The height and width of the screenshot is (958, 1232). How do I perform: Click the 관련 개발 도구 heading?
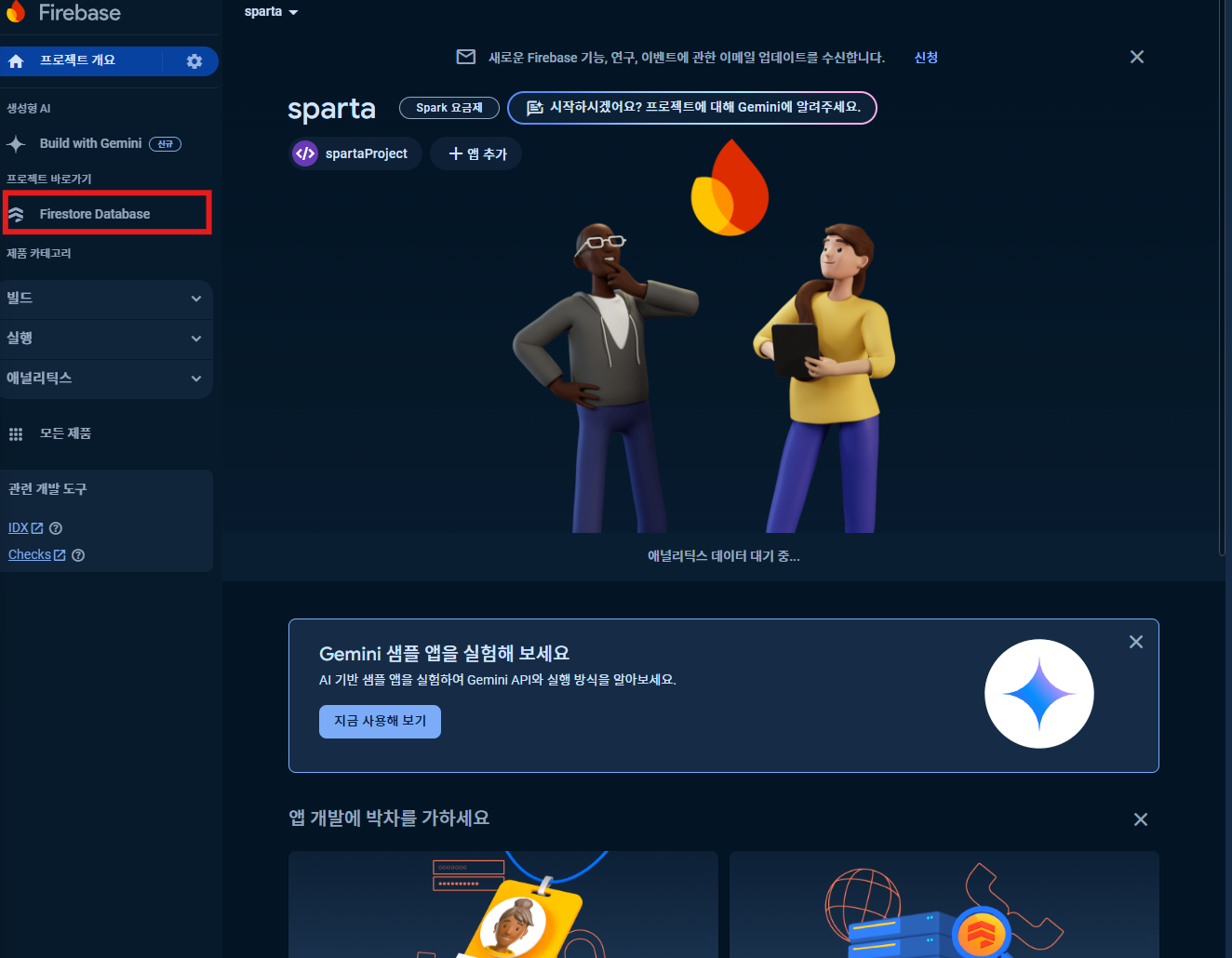(x=47, y=489)
